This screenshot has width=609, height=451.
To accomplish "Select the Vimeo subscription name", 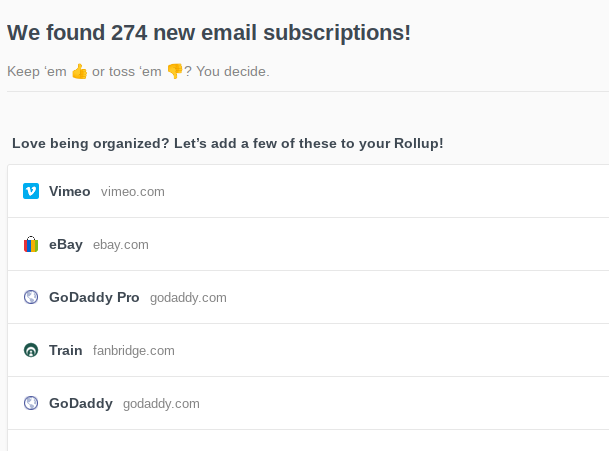I will [70, 191].
